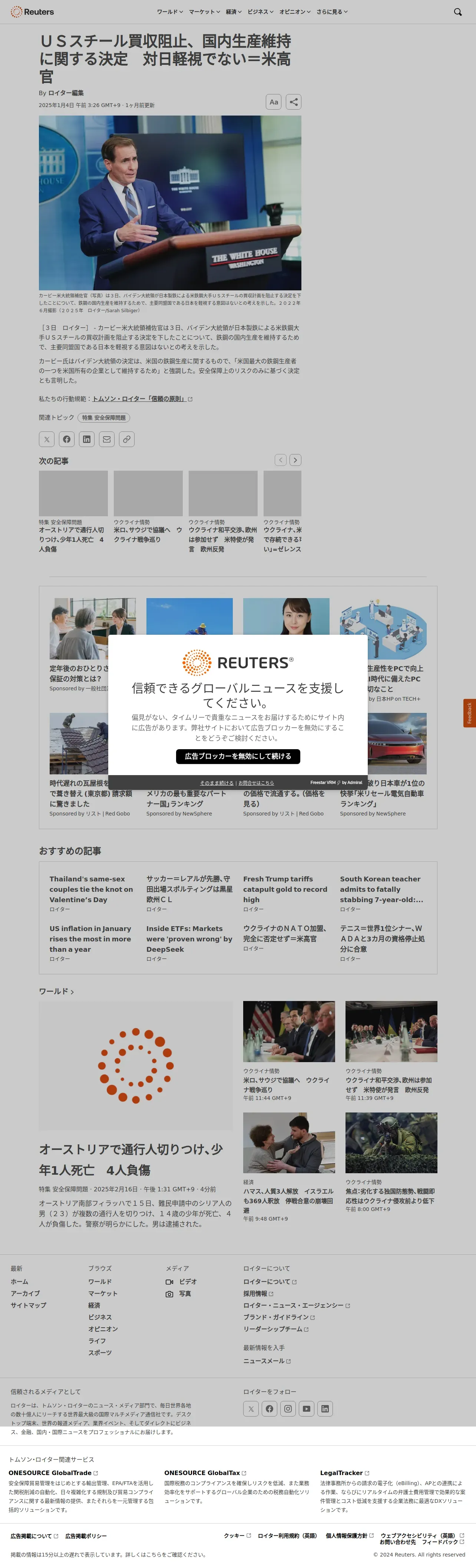Viewport: 476px width, 1568px height.
Task: Open Thailand's same-sex couples recommended article
Action: coord(92,889)
